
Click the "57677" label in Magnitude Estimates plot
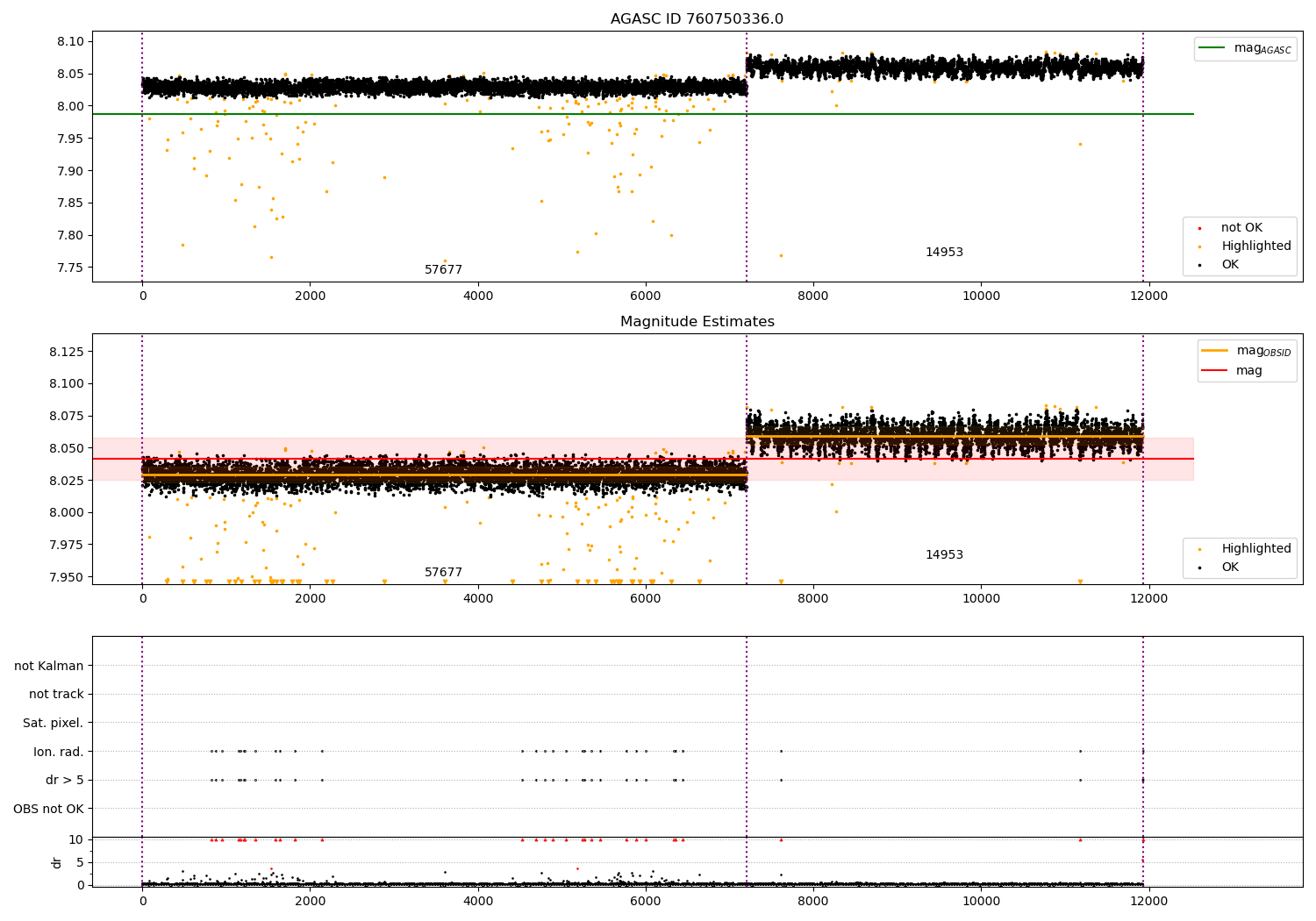[x=443, y=573]
